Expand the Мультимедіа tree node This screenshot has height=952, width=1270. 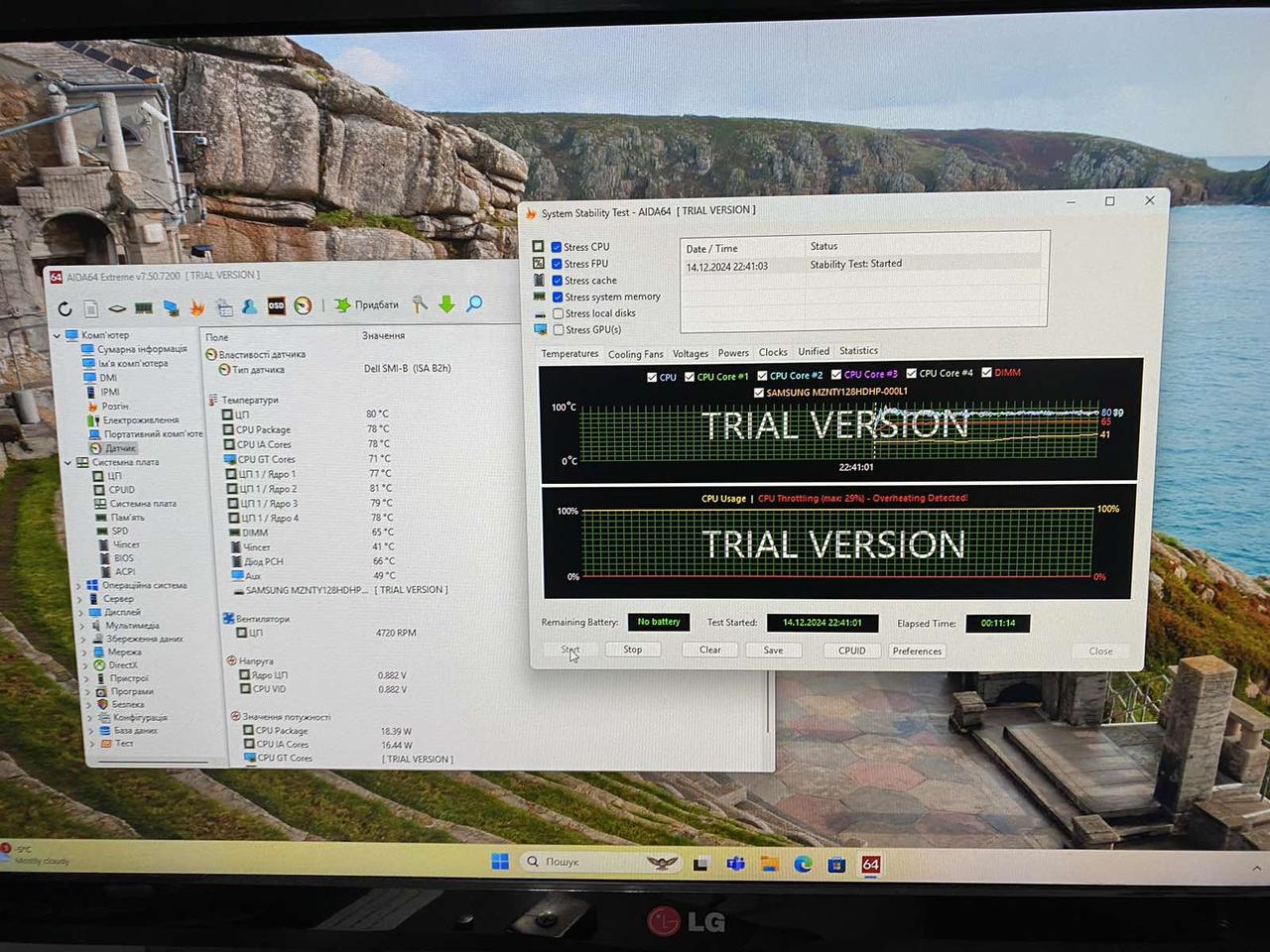(x=82, y=626)
